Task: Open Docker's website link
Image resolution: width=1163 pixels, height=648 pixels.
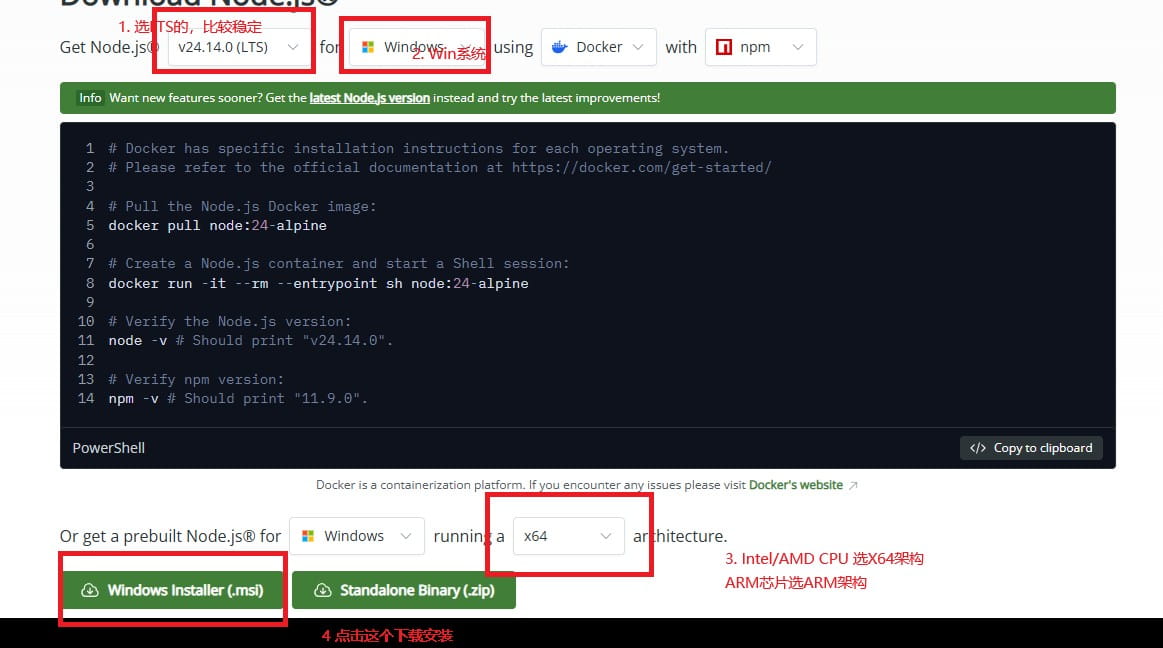Action: 796,485
